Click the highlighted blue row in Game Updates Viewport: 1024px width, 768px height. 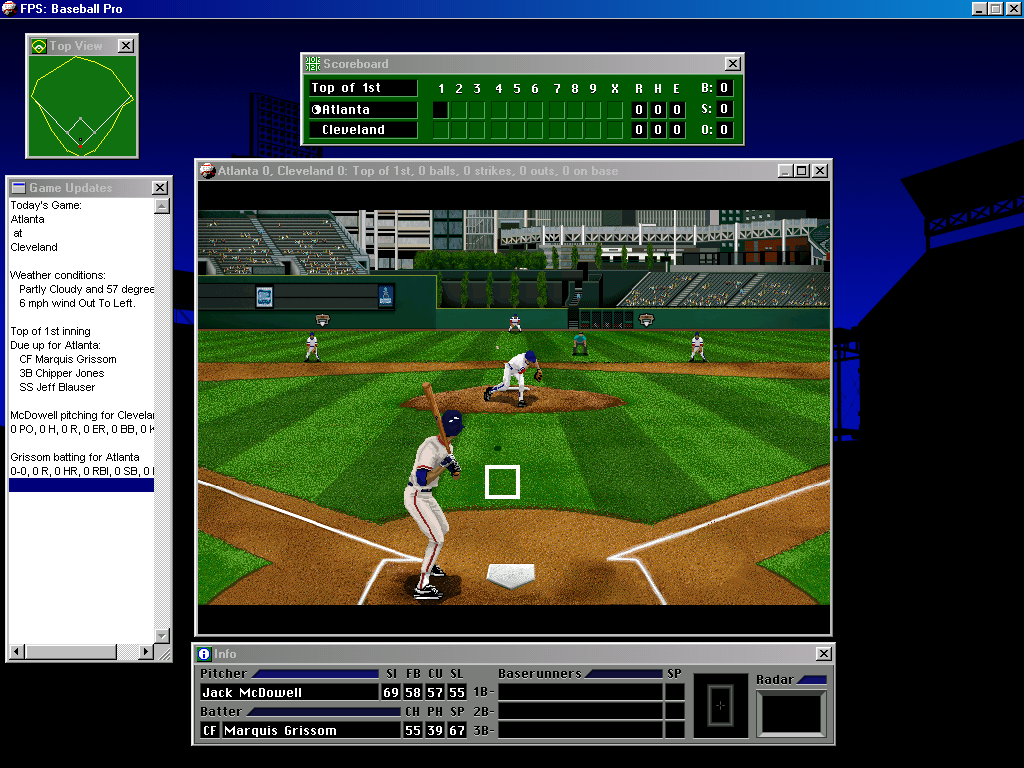[x=82, y=485]
